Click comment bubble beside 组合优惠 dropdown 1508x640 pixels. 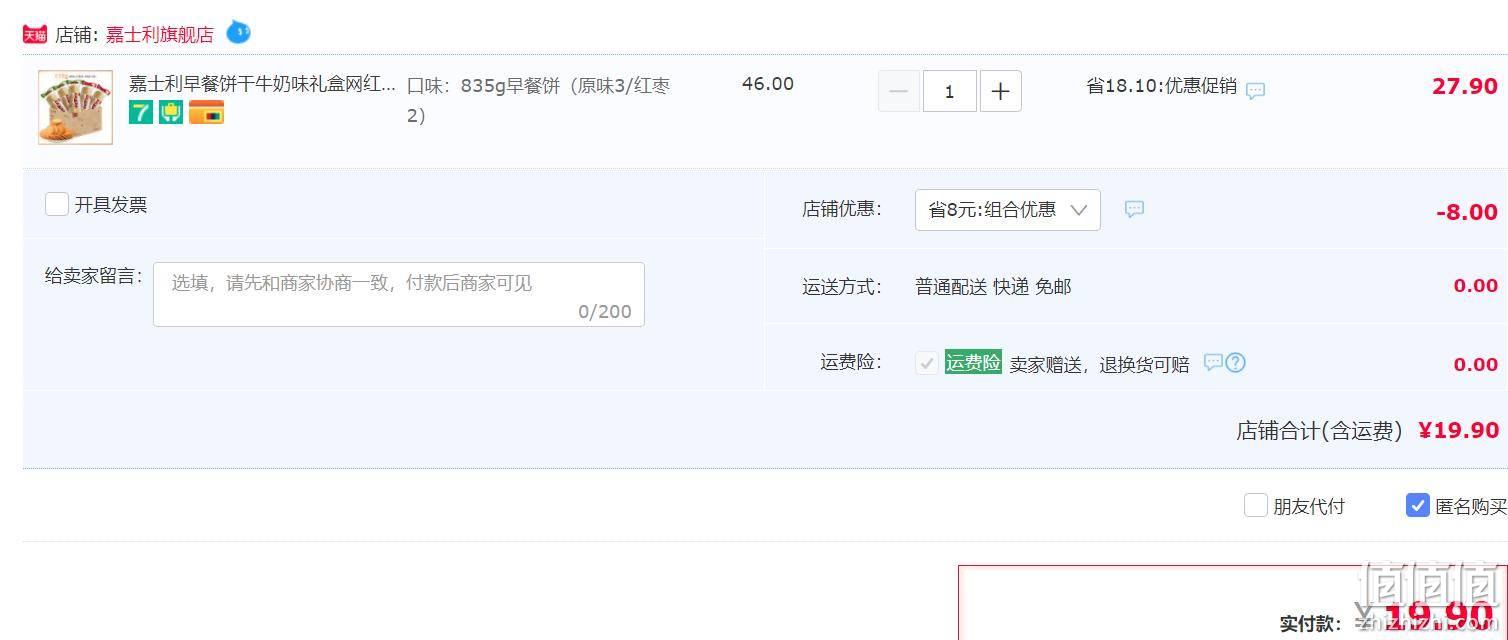1134,209
